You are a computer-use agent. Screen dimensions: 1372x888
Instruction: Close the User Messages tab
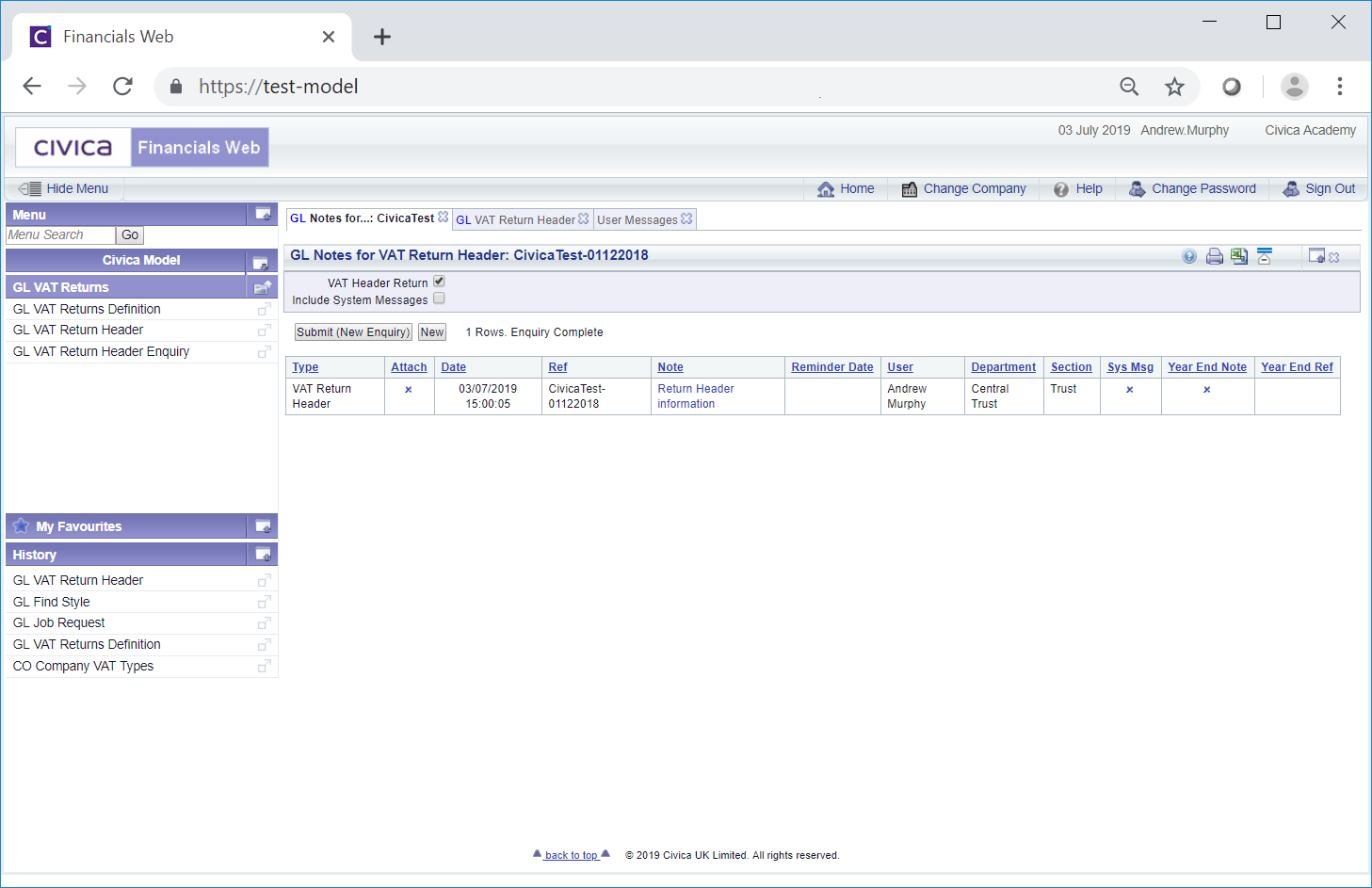[686, 218]
